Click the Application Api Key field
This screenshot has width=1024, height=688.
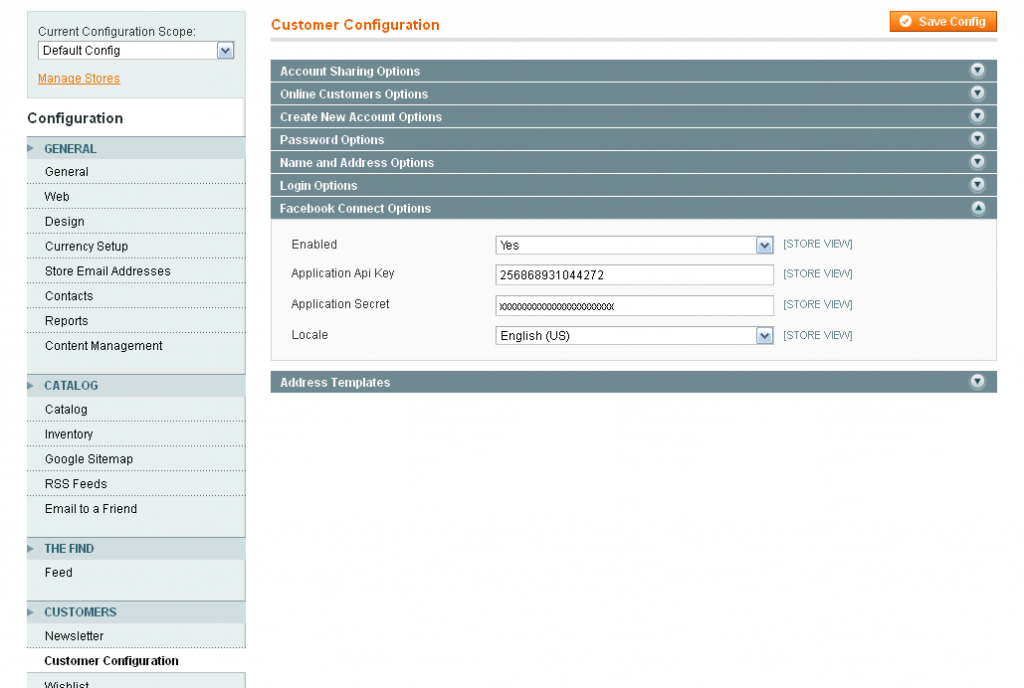click(x=634, y=275)
